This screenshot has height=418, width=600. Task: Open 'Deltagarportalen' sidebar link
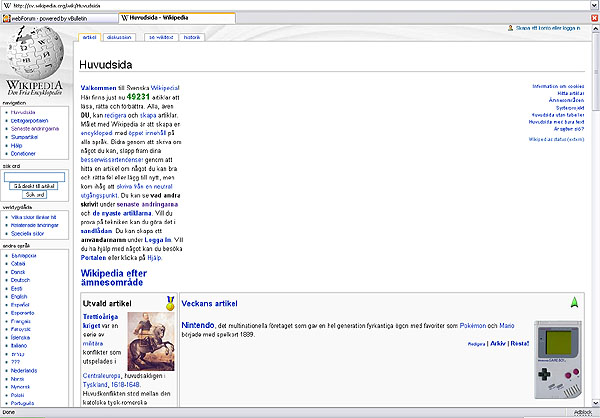pyautogui.click(x=29, y=121)
